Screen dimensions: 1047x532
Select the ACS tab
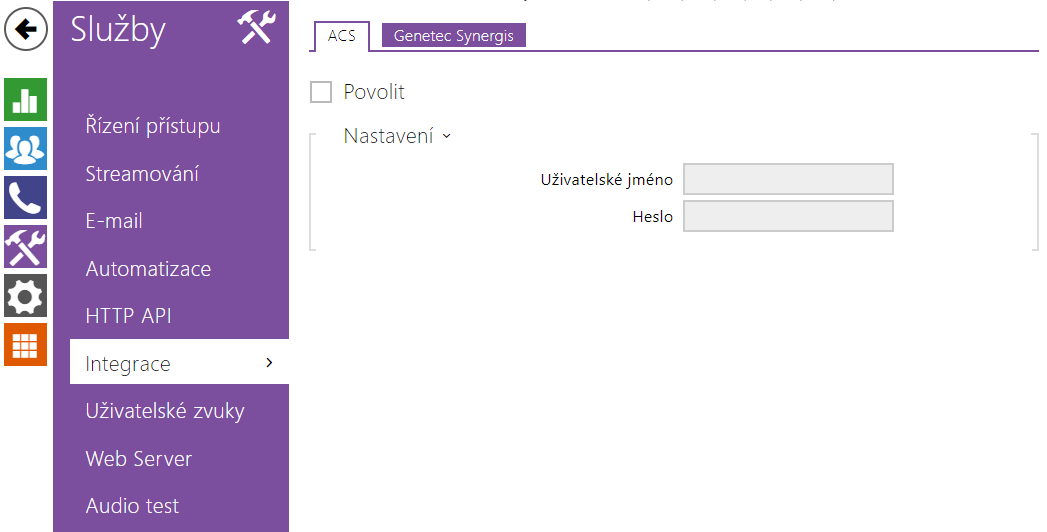[341, 36]
